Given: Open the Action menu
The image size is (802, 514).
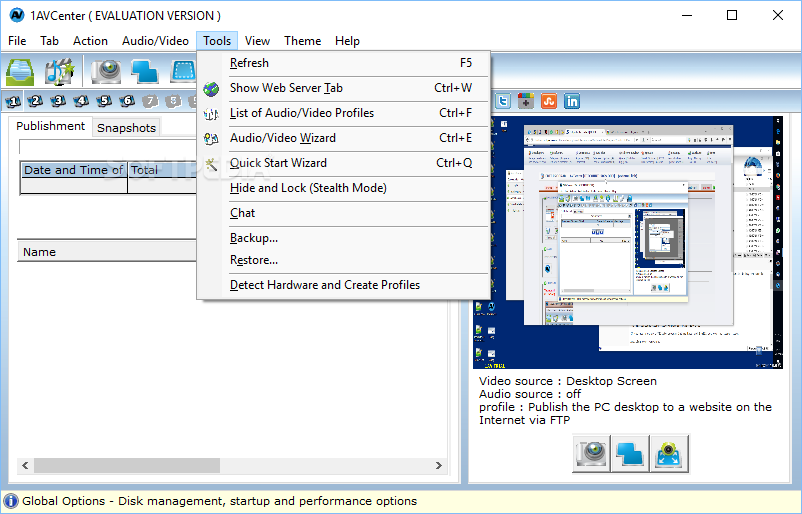Looking at the screenshot, I should [91, 41].
